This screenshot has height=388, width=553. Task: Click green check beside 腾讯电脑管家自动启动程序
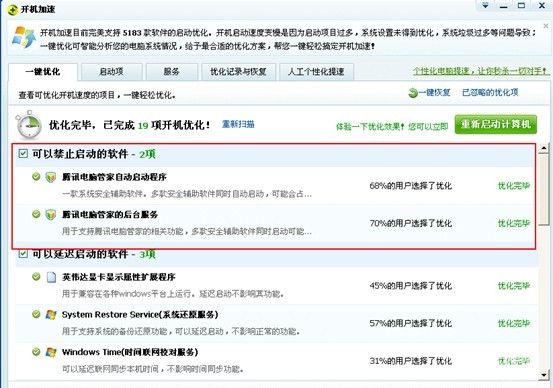pyautogui.click(x=36, y=176)
